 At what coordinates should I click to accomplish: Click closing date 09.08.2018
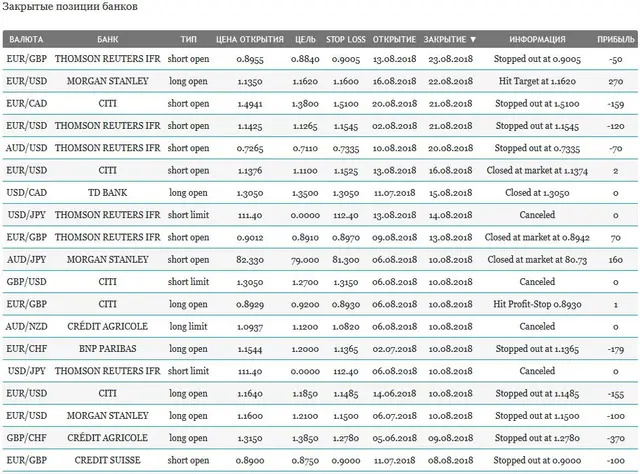(451, 438)
